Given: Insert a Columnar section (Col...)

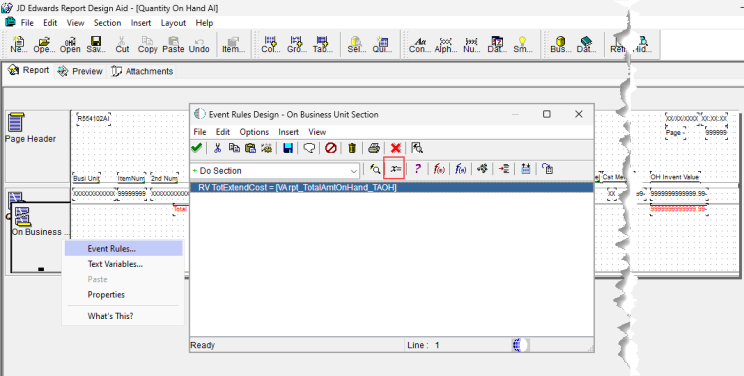Looking at the screenshot, I should [x=271, y=45].
